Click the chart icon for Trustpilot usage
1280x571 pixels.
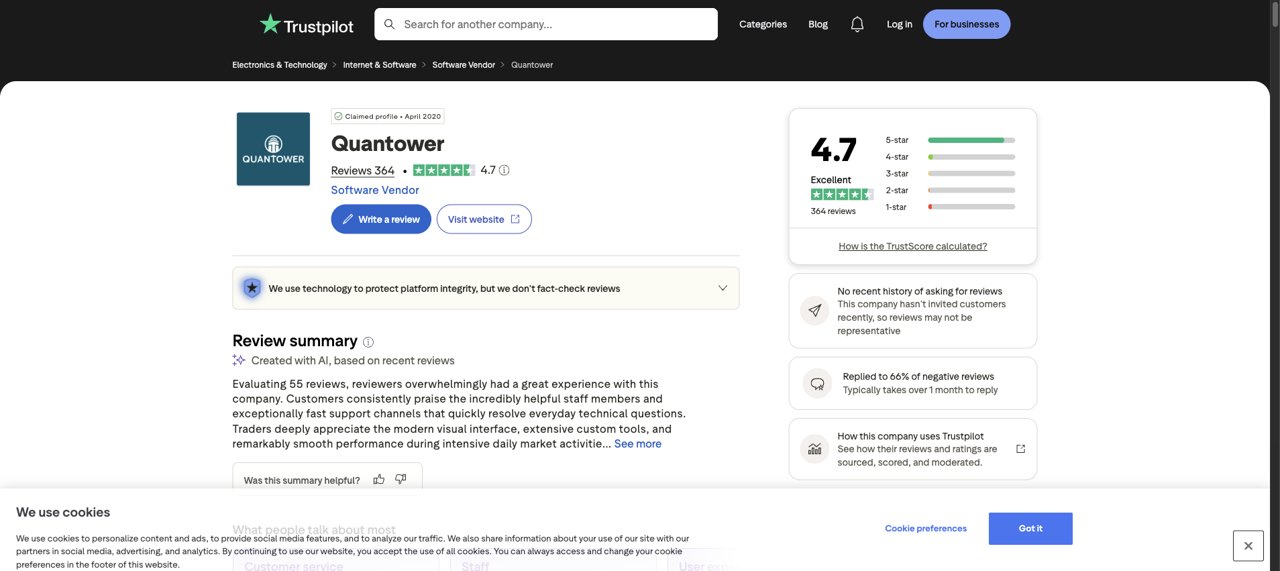(x=815, y=449)
